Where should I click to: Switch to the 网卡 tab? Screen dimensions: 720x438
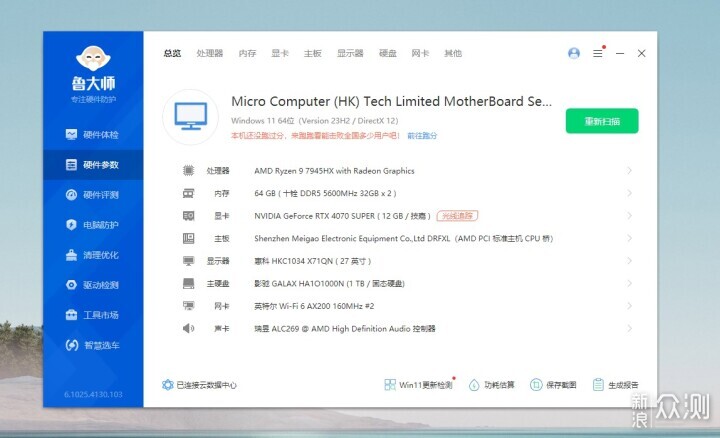coord(420,53)
